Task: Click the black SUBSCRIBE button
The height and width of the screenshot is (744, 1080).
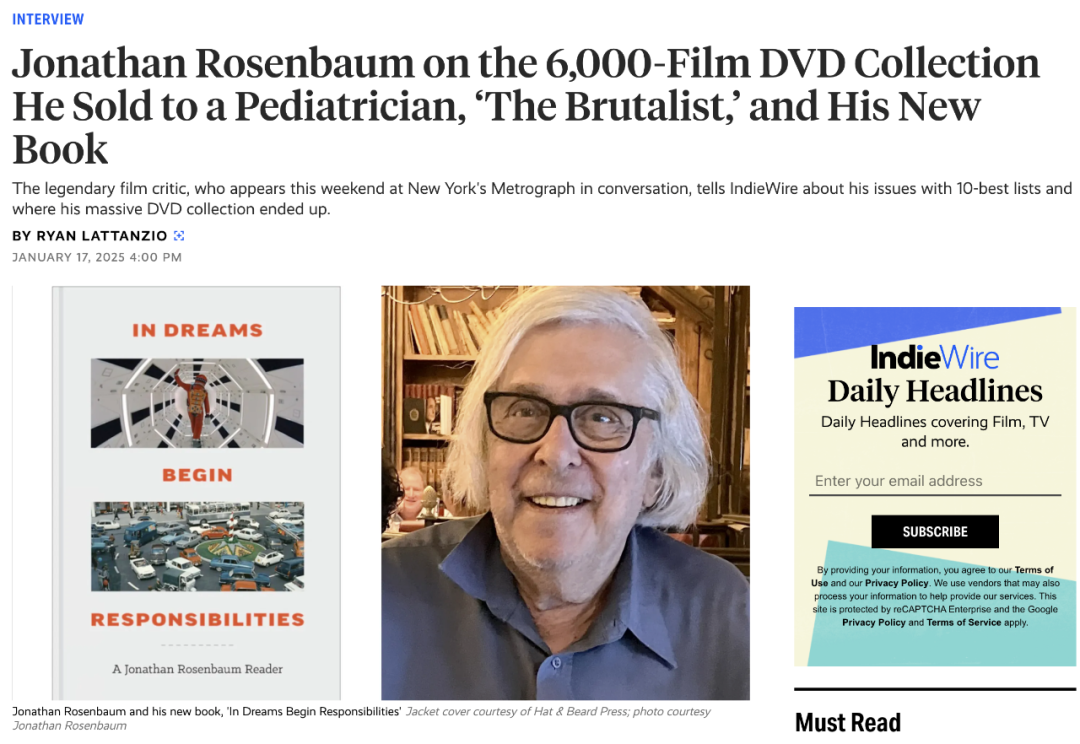Action: (935, 532)
